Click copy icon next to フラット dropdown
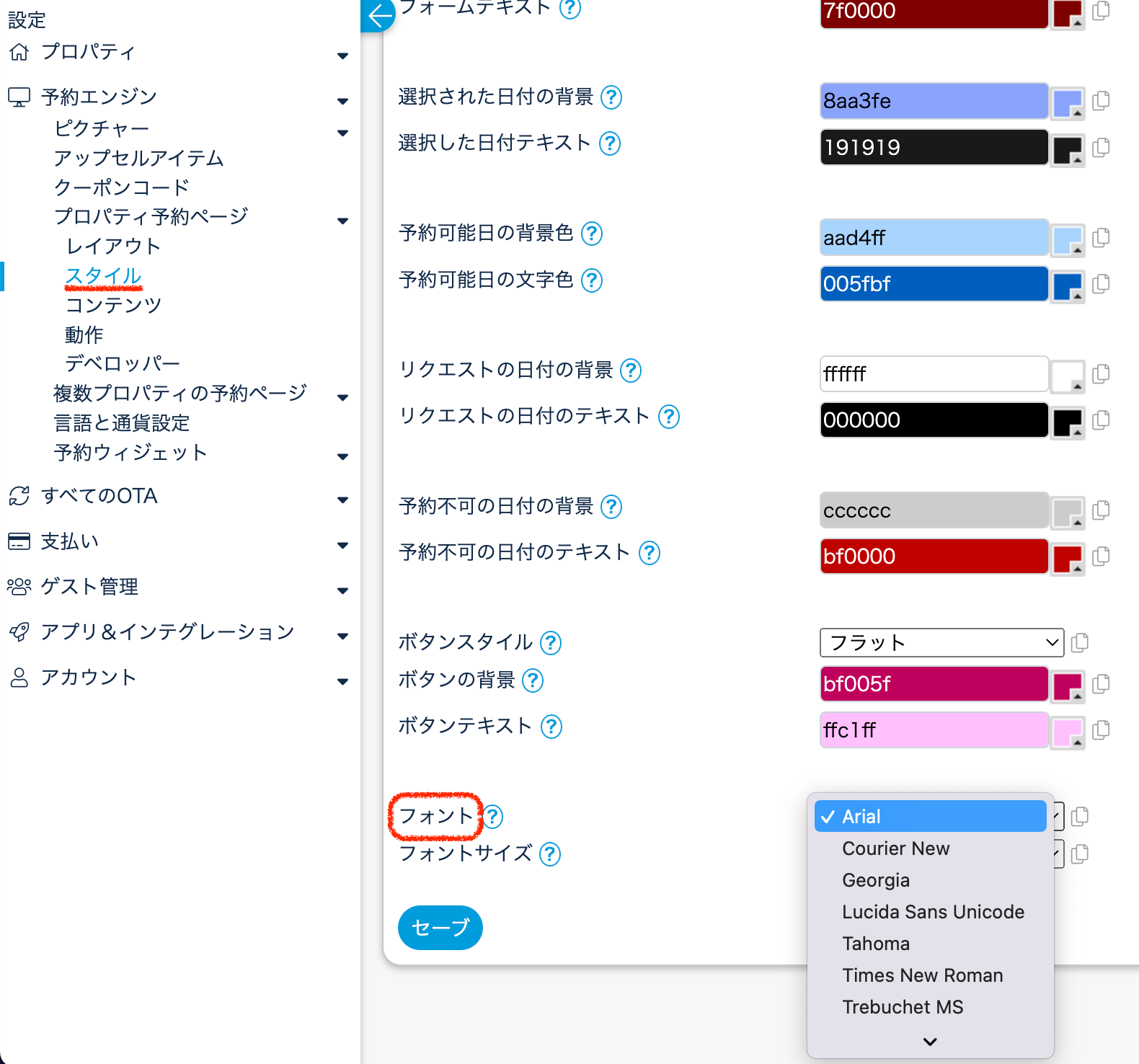1139x1064 pixels. pos(1080,642)
